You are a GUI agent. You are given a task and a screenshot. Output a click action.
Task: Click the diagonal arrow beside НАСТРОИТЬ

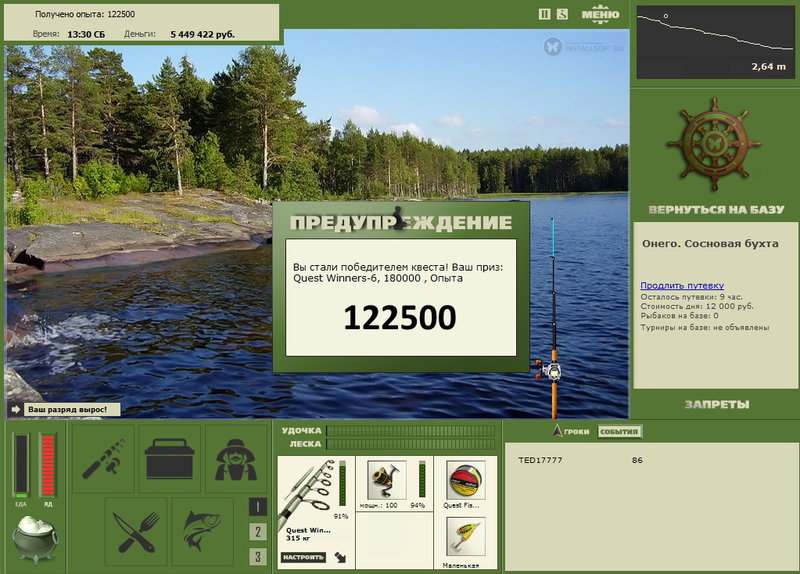click(x=340, y=557)
